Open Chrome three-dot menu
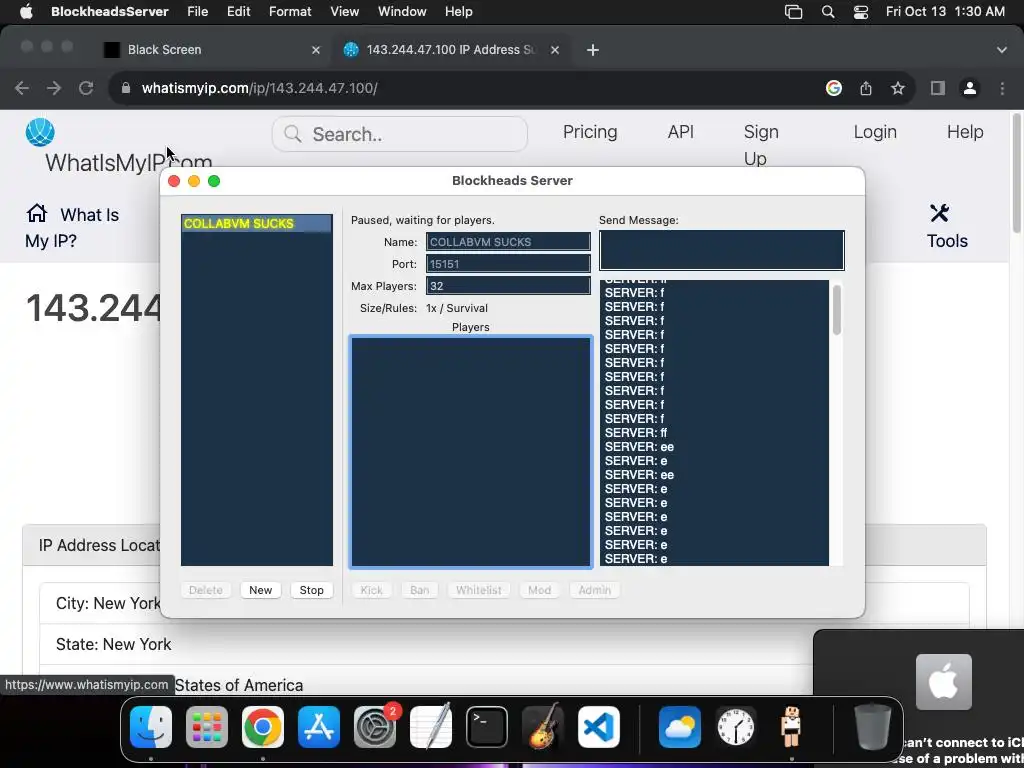Viewport: 1024px width, 768px height. point(1002,88)
